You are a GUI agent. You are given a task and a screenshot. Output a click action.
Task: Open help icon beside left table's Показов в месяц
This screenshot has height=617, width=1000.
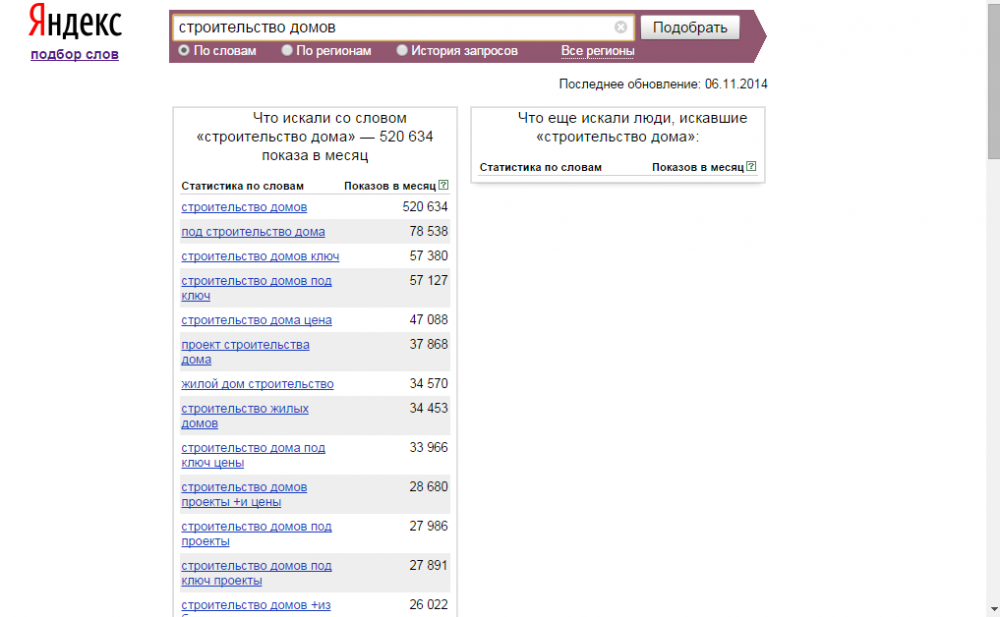tap(443, 186)
